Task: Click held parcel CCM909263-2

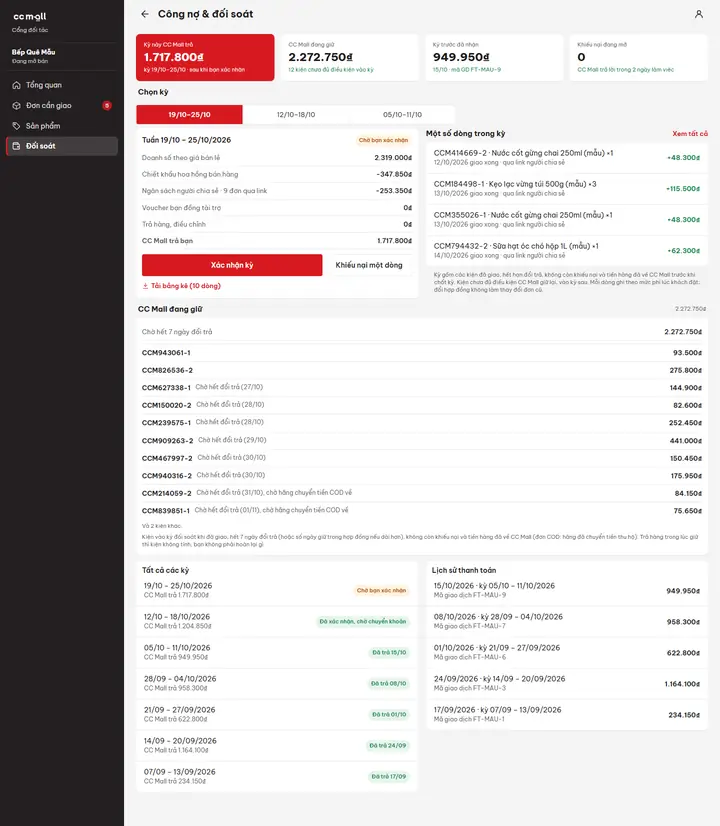Action: [422, 440]
